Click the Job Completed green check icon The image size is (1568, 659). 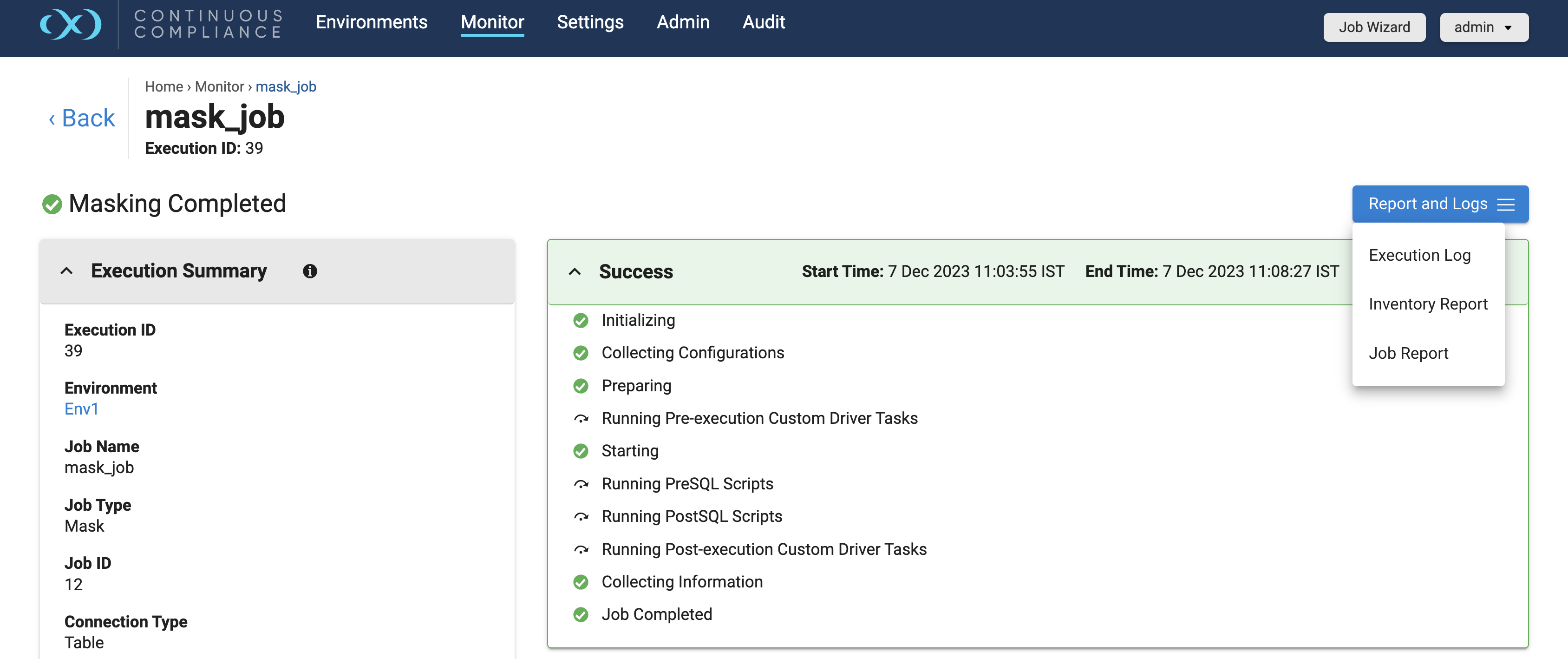(581, 615)
